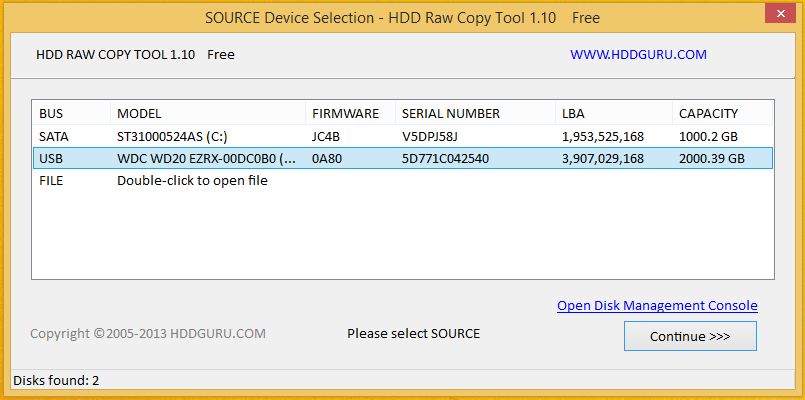This screenshot has width=805, height=400.
Task: Click firmware value JC4B
Action: (x=326, y=137)
